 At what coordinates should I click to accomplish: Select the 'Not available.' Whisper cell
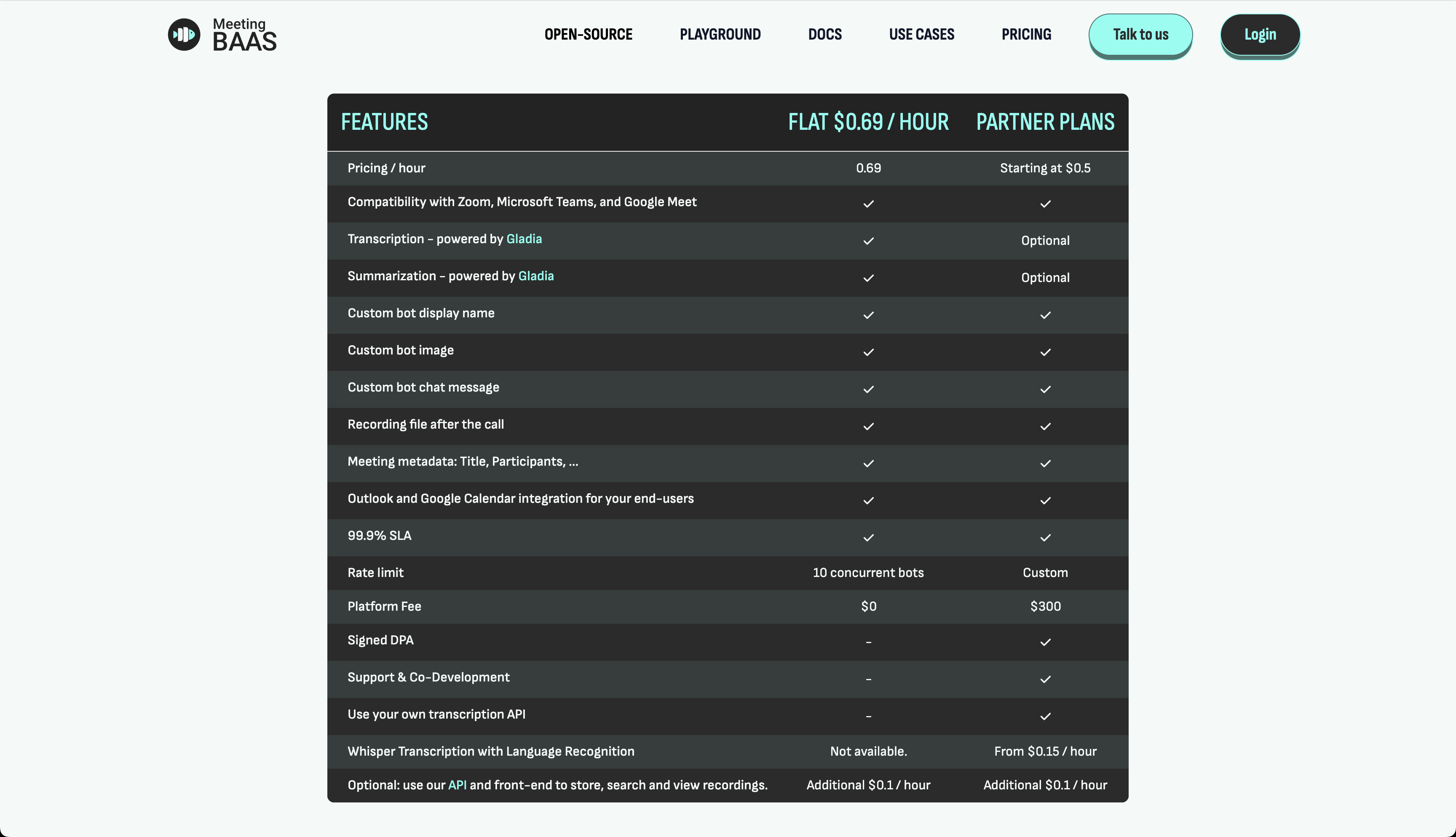868,751
